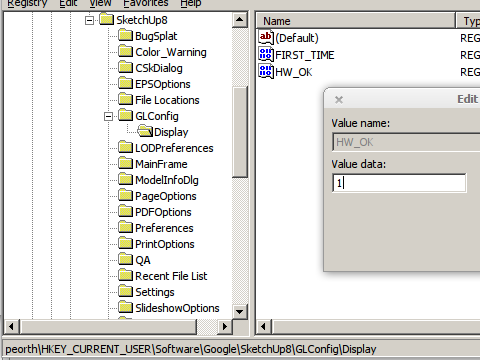Select the File Locations tree label
The width and height of the screenshot is (480, 360).
pos(167,100)
